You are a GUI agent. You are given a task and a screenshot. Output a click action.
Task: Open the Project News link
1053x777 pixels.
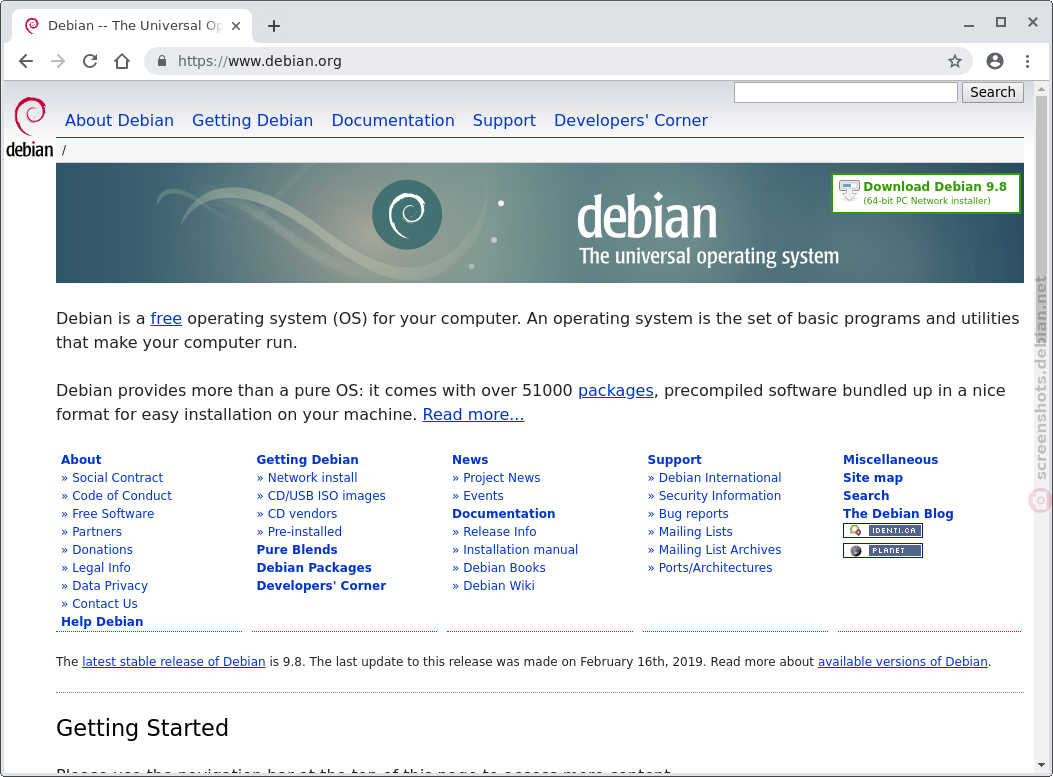pos(502,477)
